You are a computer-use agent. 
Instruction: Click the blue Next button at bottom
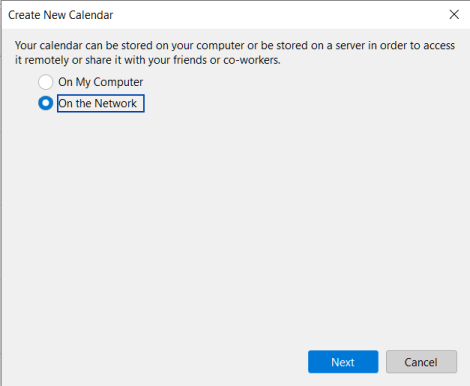(343, 362)
